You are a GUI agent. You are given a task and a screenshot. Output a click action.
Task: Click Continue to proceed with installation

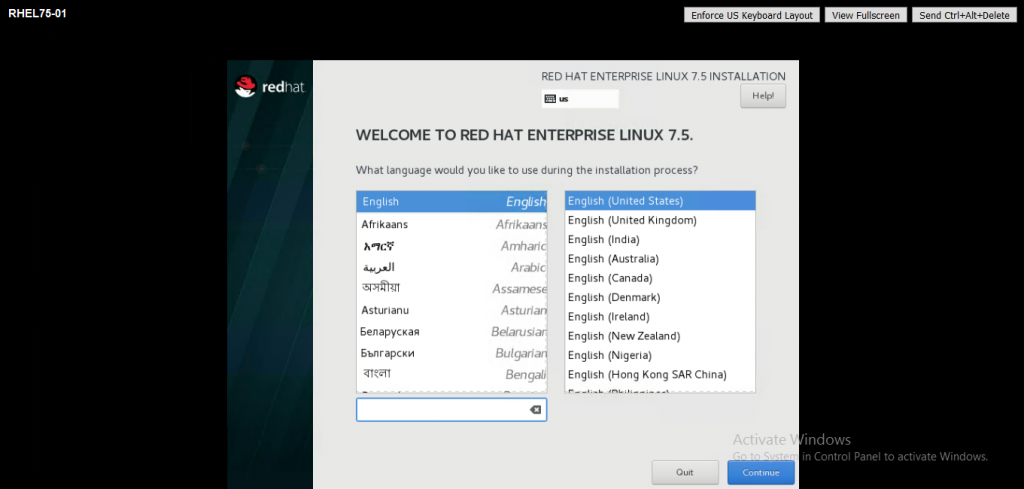(x=761, y=473)
